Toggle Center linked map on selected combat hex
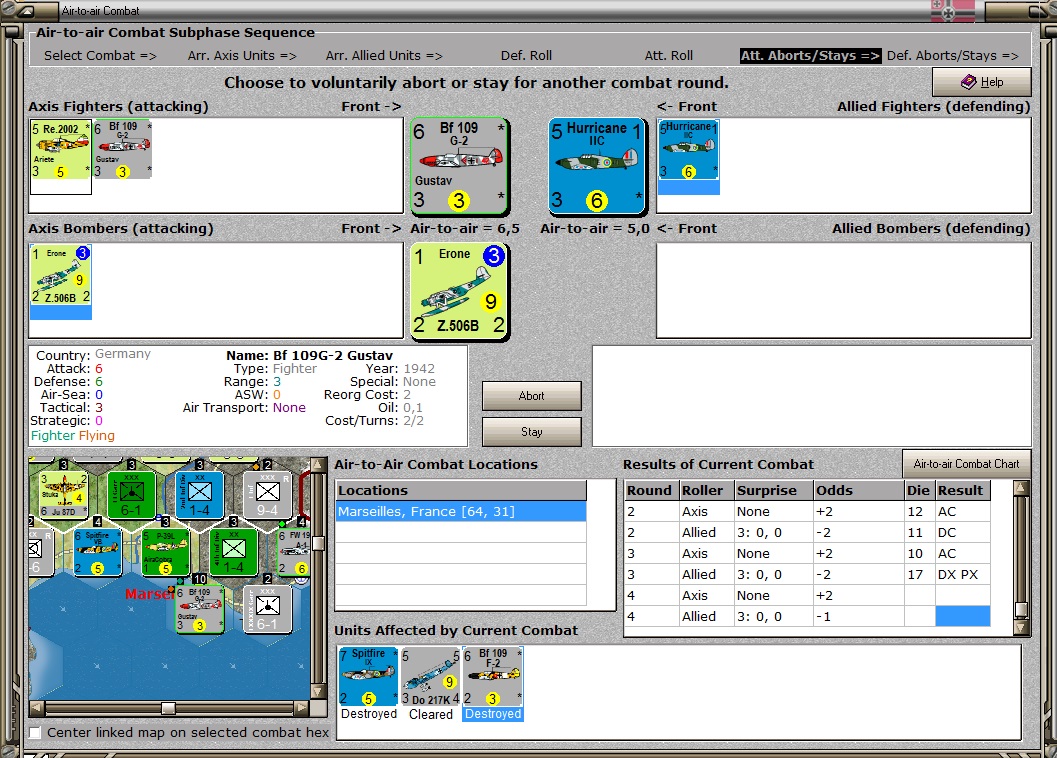The image size is (1057, 758). pyautogui.click(x=35, y=732)
